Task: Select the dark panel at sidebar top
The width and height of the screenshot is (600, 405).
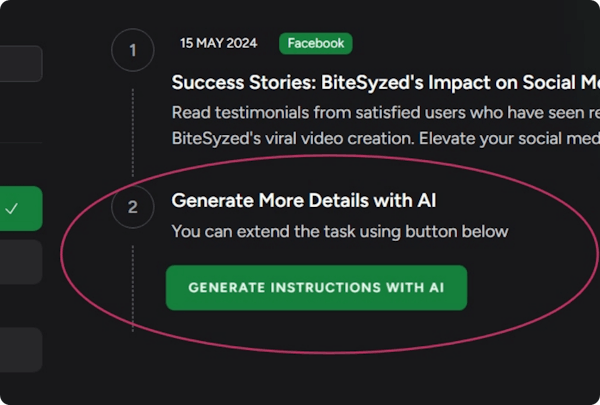Action: (20, 63)
